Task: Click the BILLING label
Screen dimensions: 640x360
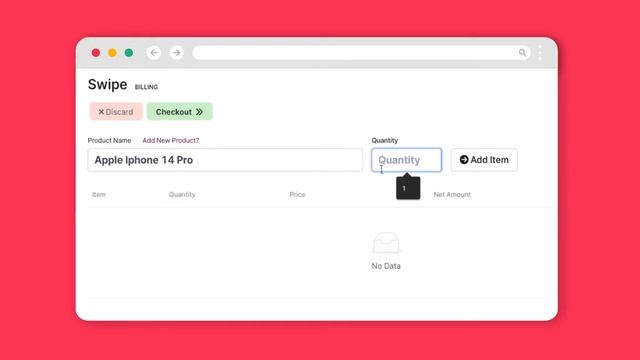Action: (146, 87)
